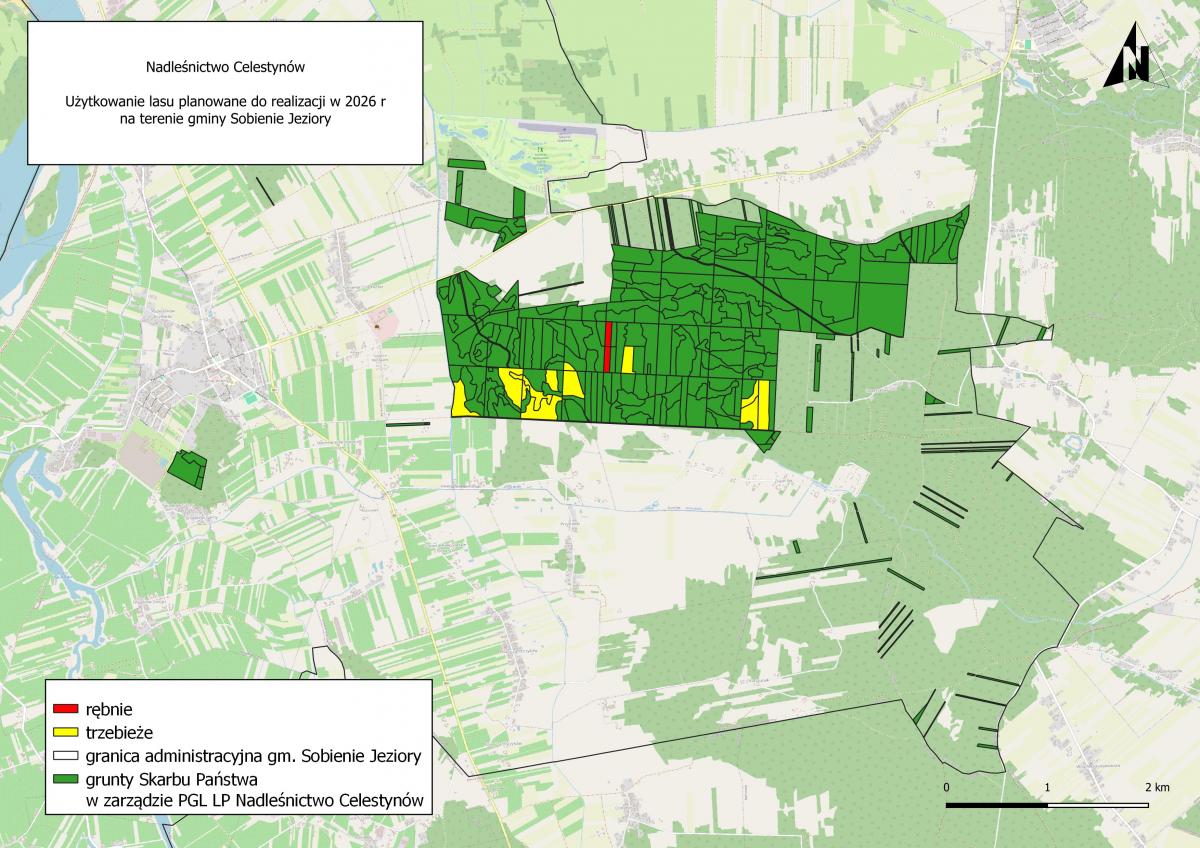Select the isolated green parcel in the southwest
This screenshot has height=848, width=1200.
186,467
